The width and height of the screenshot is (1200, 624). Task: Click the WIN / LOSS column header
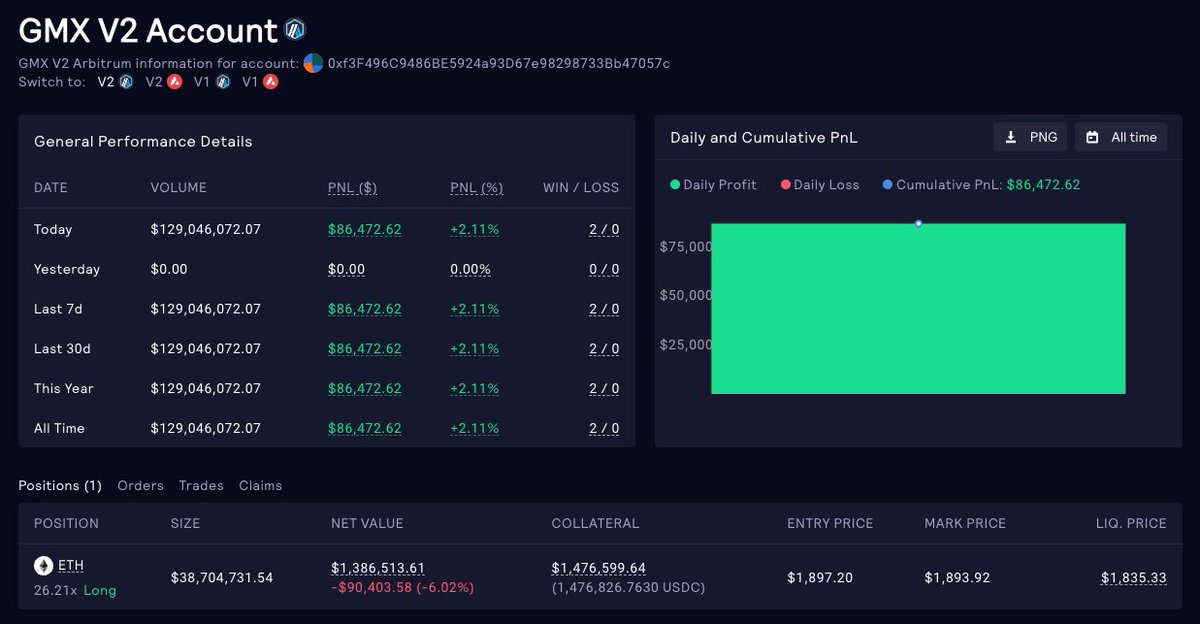(x=581, y=188)
